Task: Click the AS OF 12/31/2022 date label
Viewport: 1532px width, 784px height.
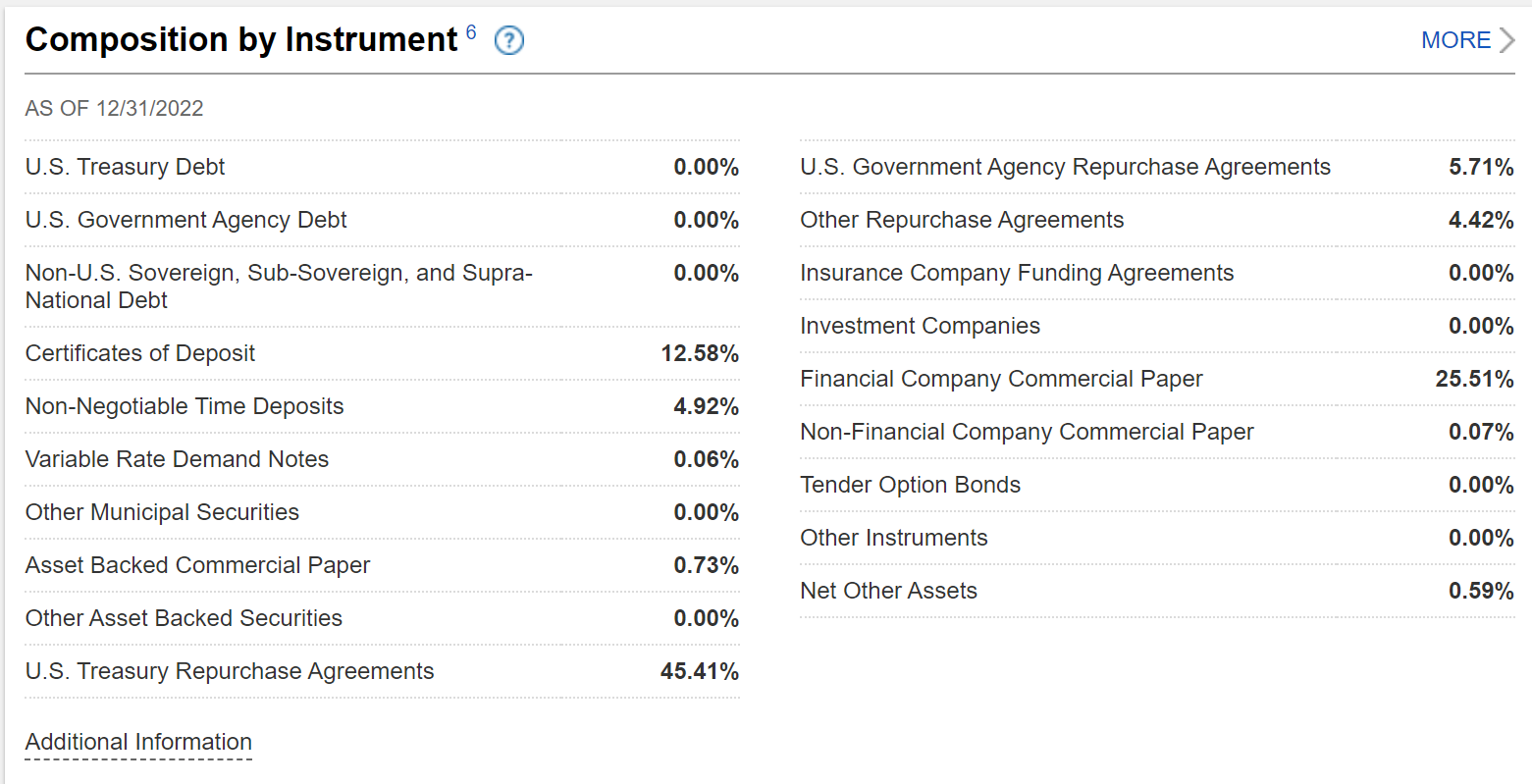Action: tap(115, 108)
